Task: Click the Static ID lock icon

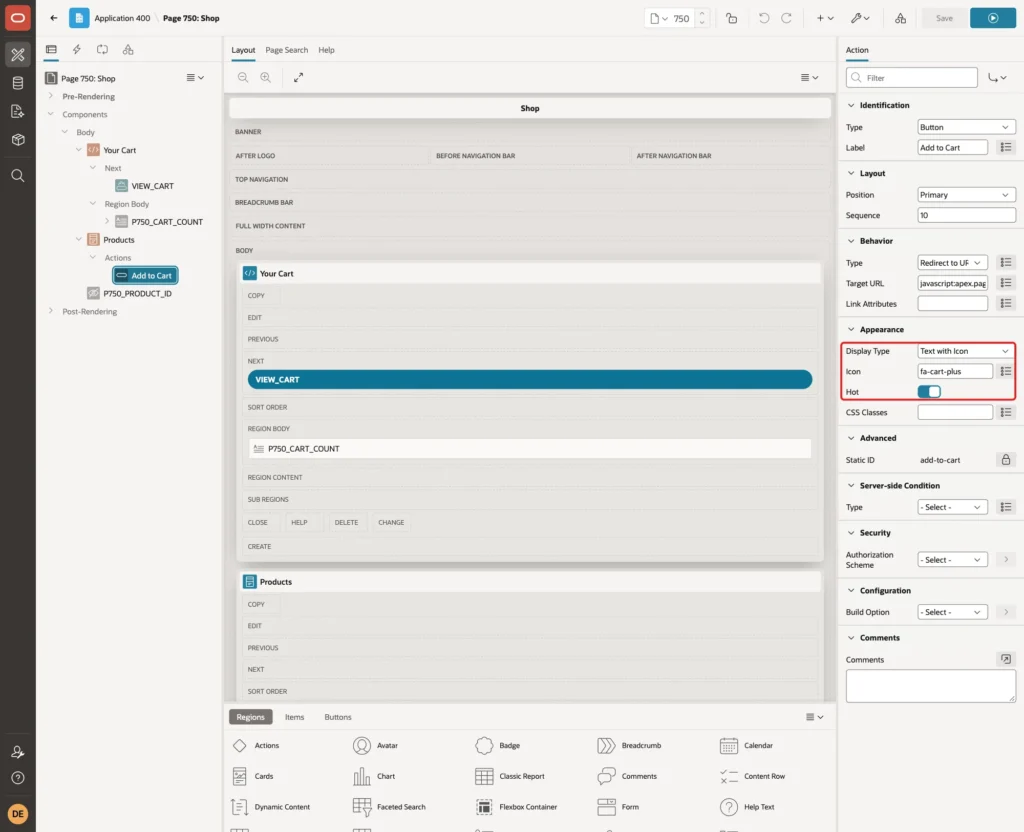Action: (1006, 460)
